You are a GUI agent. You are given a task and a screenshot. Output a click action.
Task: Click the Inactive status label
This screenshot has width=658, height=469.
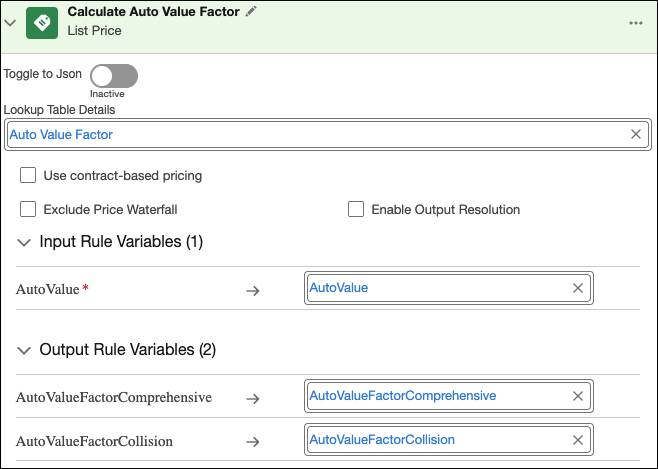(x=107, y=94)
